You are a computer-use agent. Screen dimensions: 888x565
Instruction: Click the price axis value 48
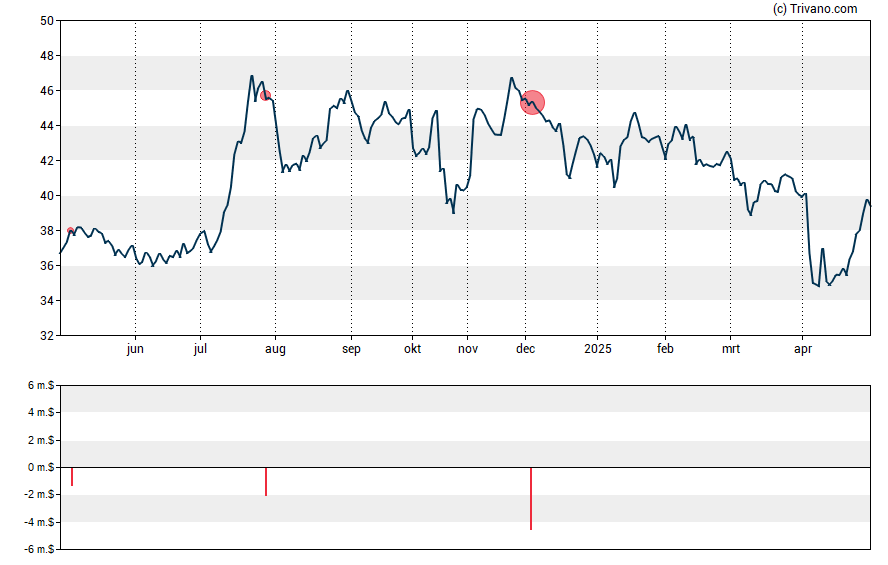point(47,56)
